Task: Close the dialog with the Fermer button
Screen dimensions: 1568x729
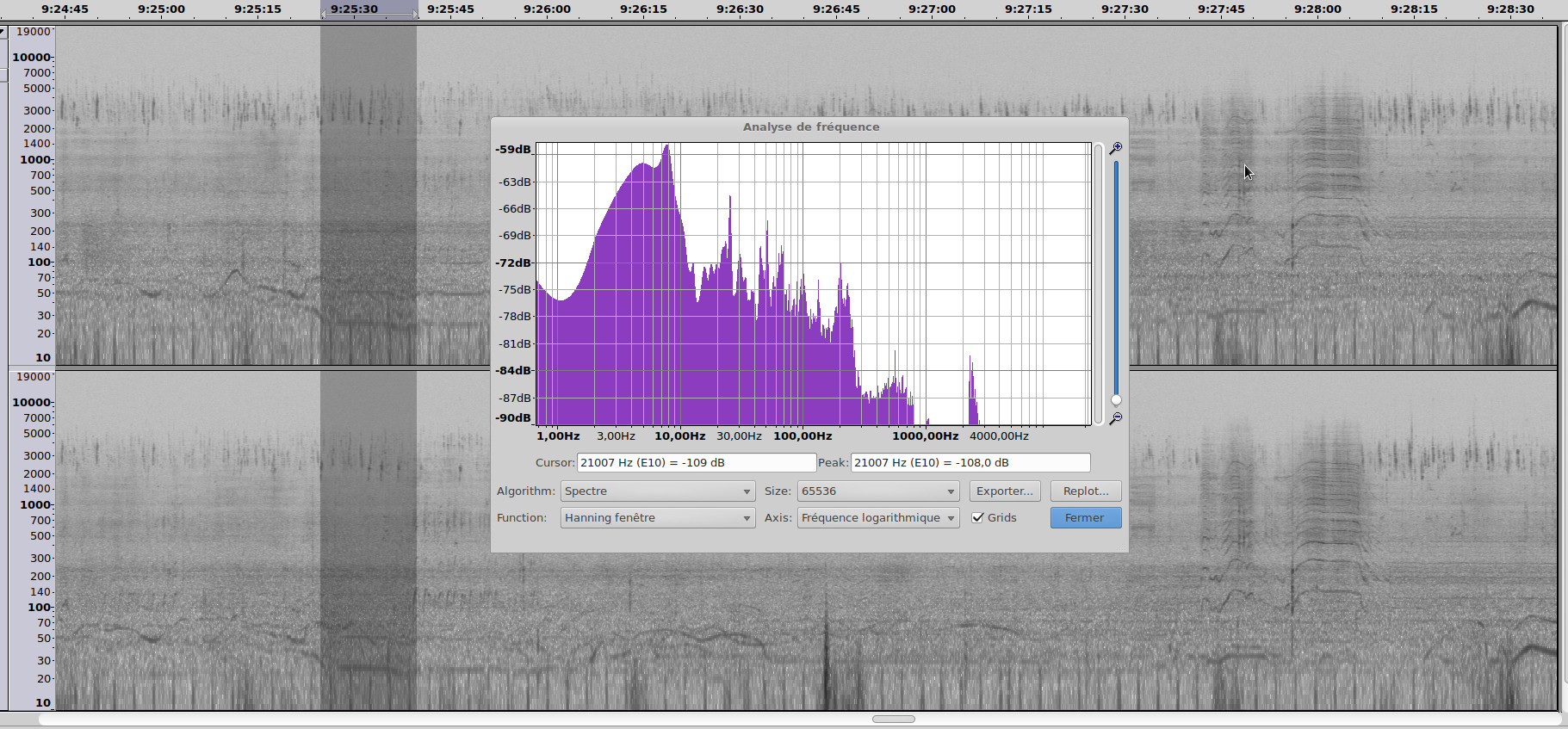Action: click(x=1085, y=518)
